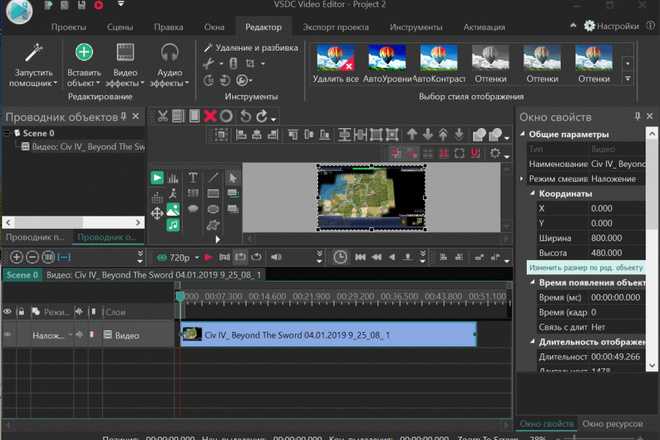The image size is (660, 440).
Task: Click the scissors cut icon in editor toolbar
Action: [162, 116]
